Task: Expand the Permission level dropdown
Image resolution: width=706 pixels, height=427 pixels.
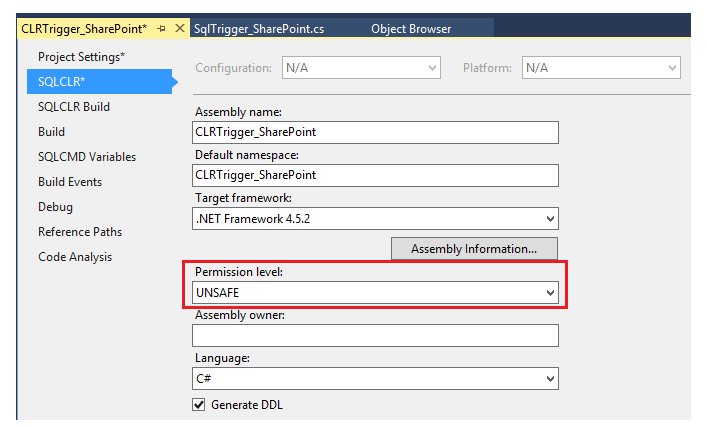Action: point(375,293)
